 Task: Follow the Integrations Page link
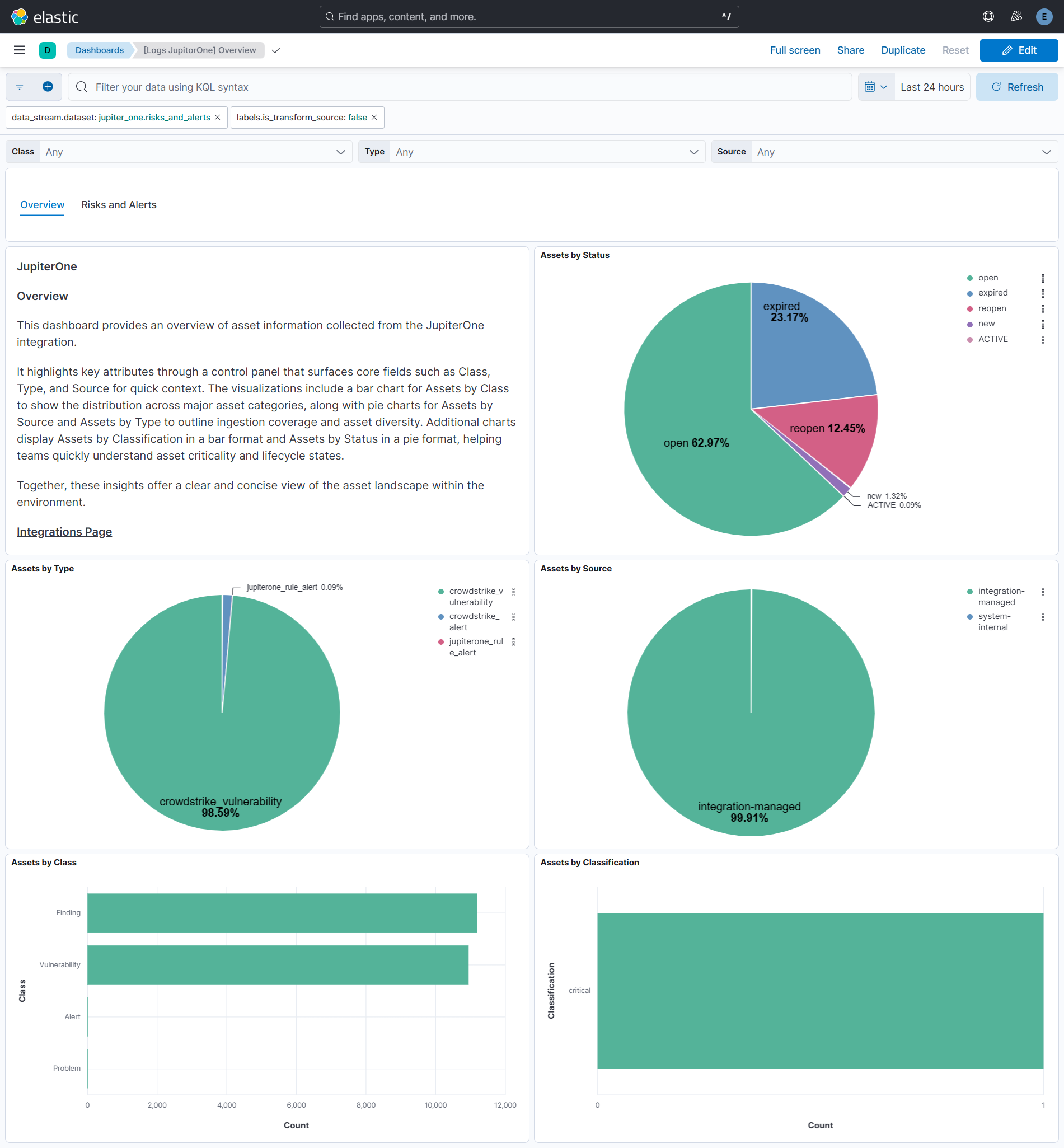[x=64, y=531]
